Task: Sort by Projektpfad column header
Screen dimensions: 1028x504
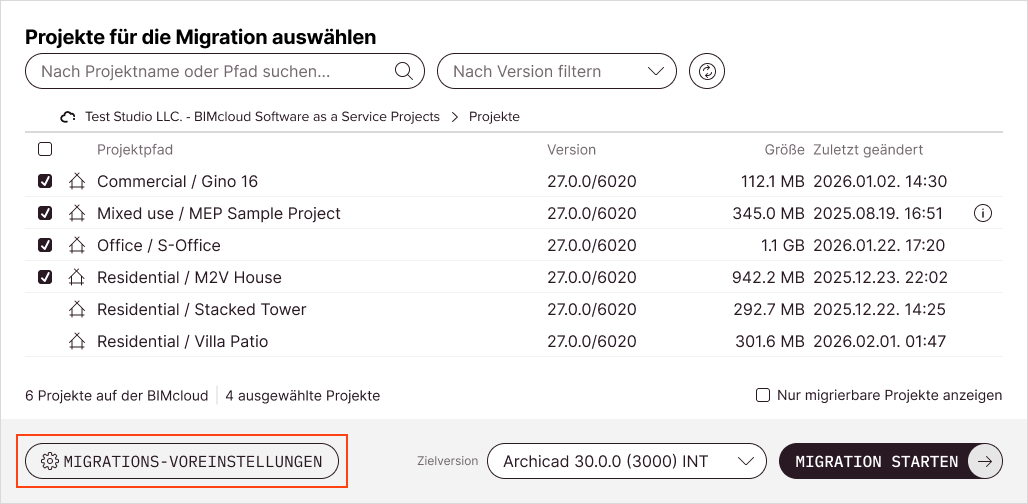Action: [x=135, y=149]
